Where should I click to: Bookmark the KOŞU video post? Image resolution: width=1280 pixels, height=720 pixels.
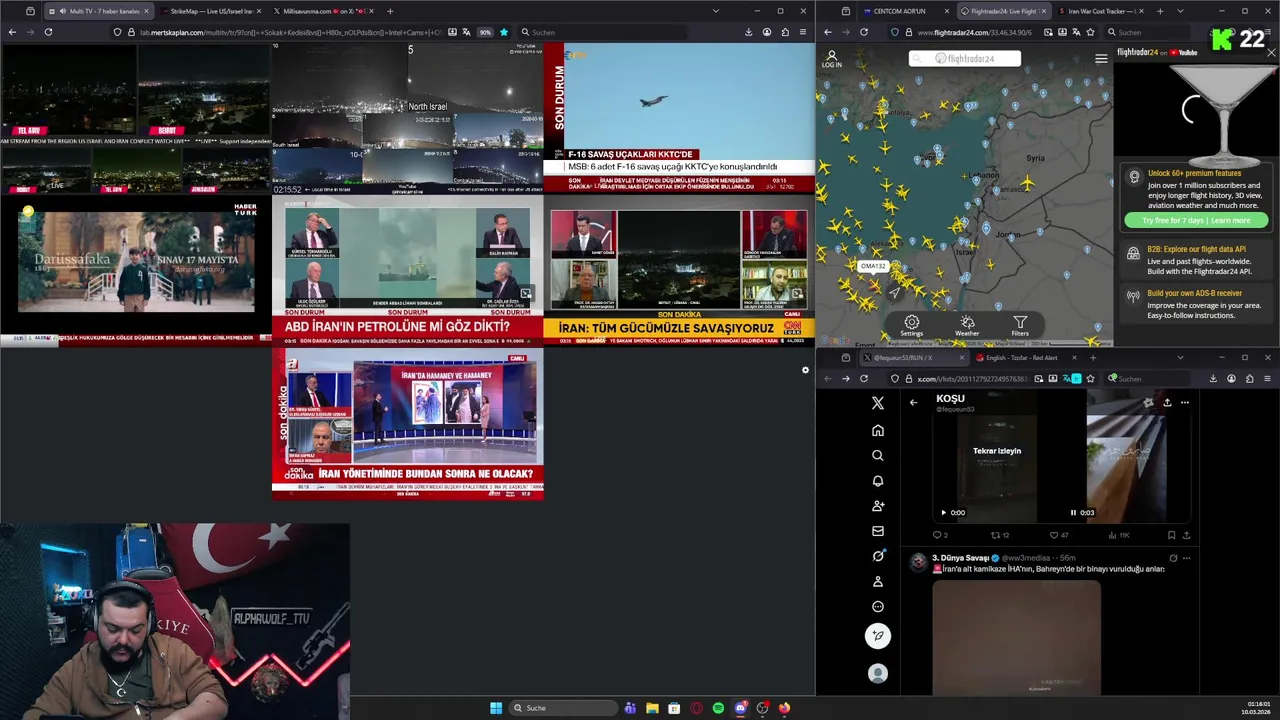pos(1172,535)
